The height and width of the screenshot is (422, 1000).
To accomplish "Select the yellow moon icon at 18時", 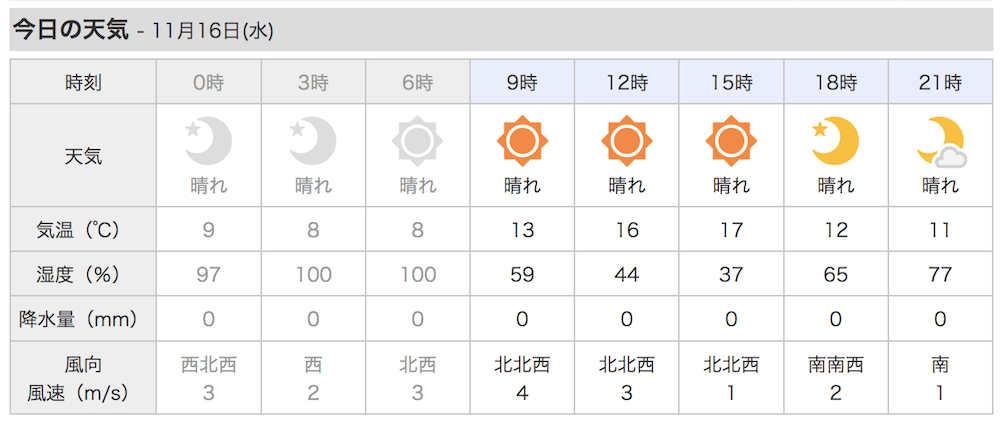I will [835, 141].
